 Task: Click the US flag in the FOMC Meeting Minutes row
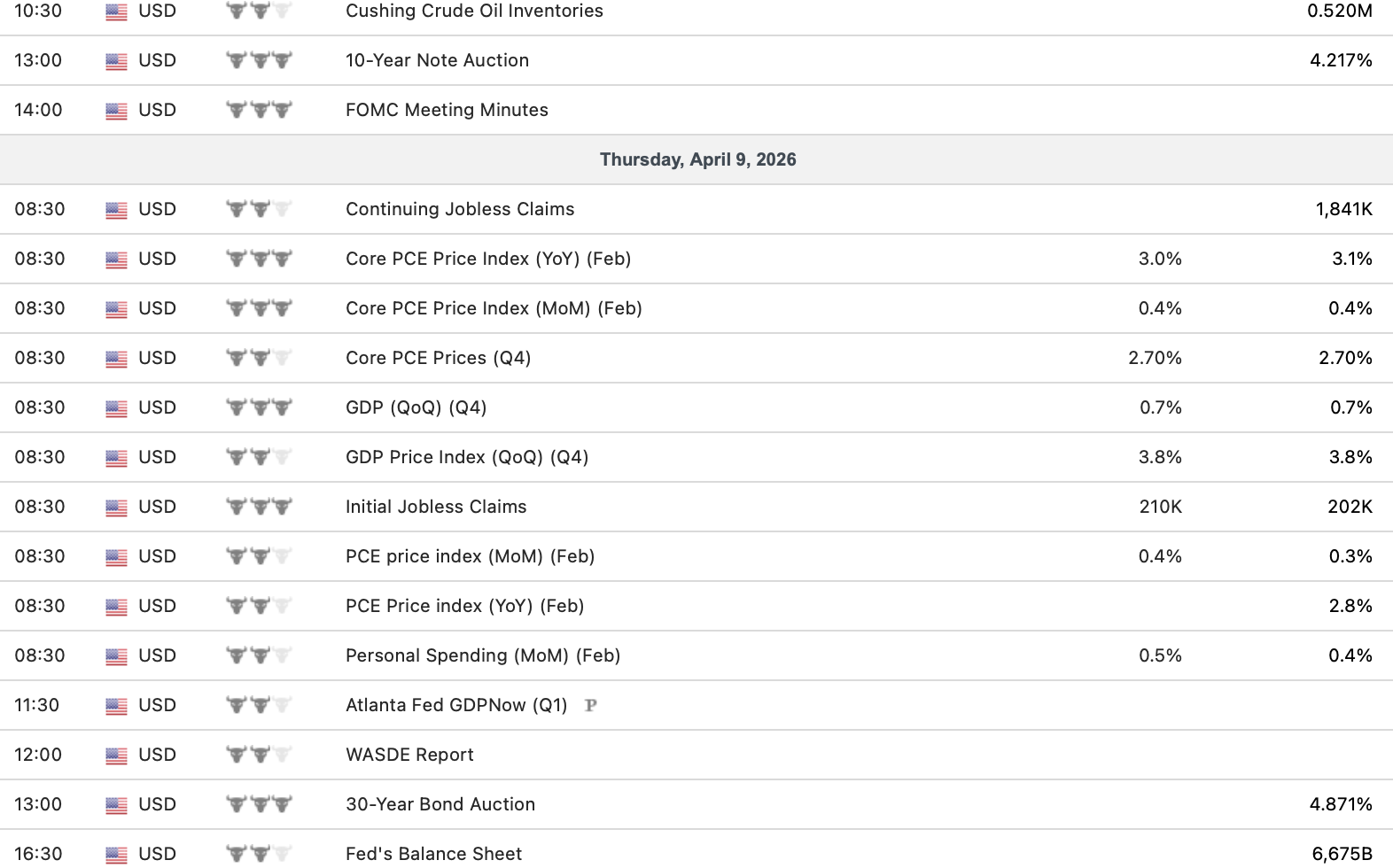coord(116,111)
